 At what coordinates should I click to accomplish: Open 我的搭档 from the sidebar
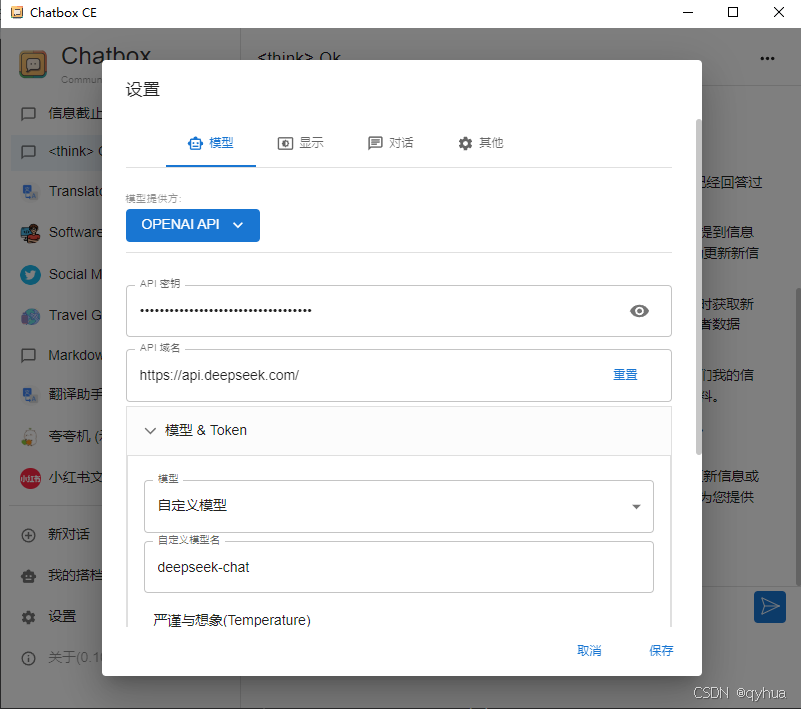[x=28, y=576]
